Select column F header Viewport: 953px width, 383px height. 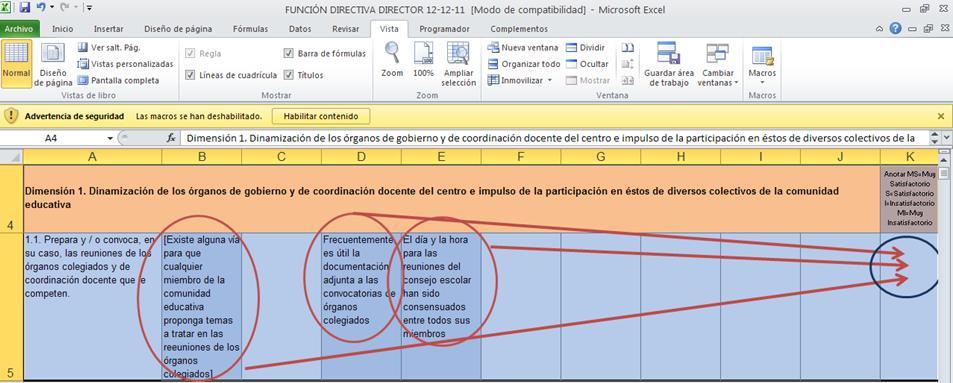click(x=521, y=157)
